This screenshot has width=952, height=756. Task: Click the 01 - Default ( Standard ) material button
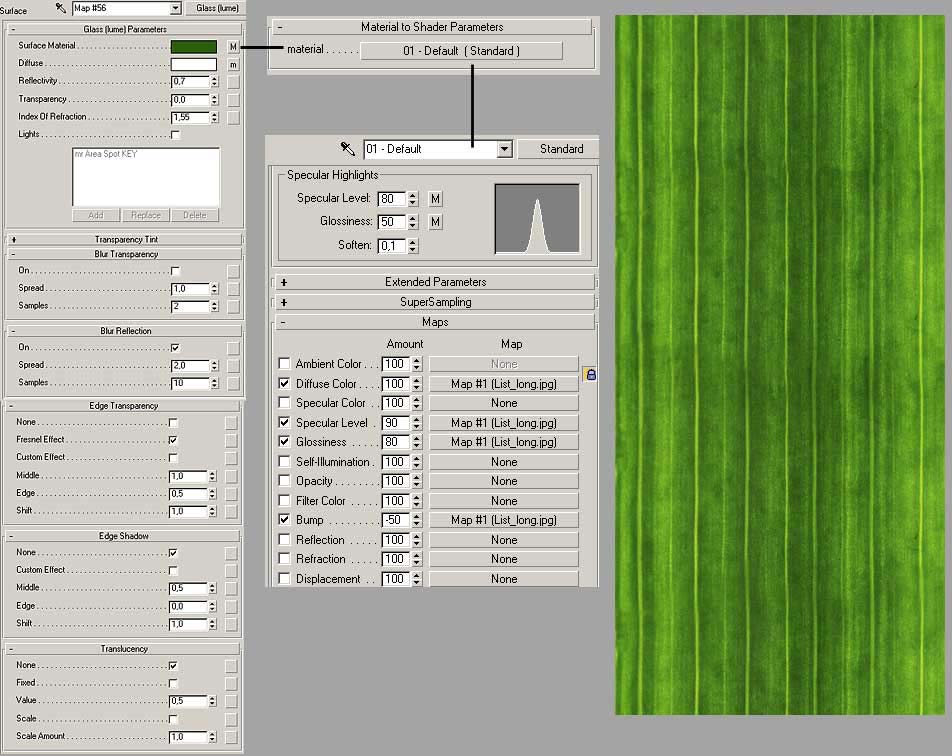pyautogui.click(x=461, y=51)
